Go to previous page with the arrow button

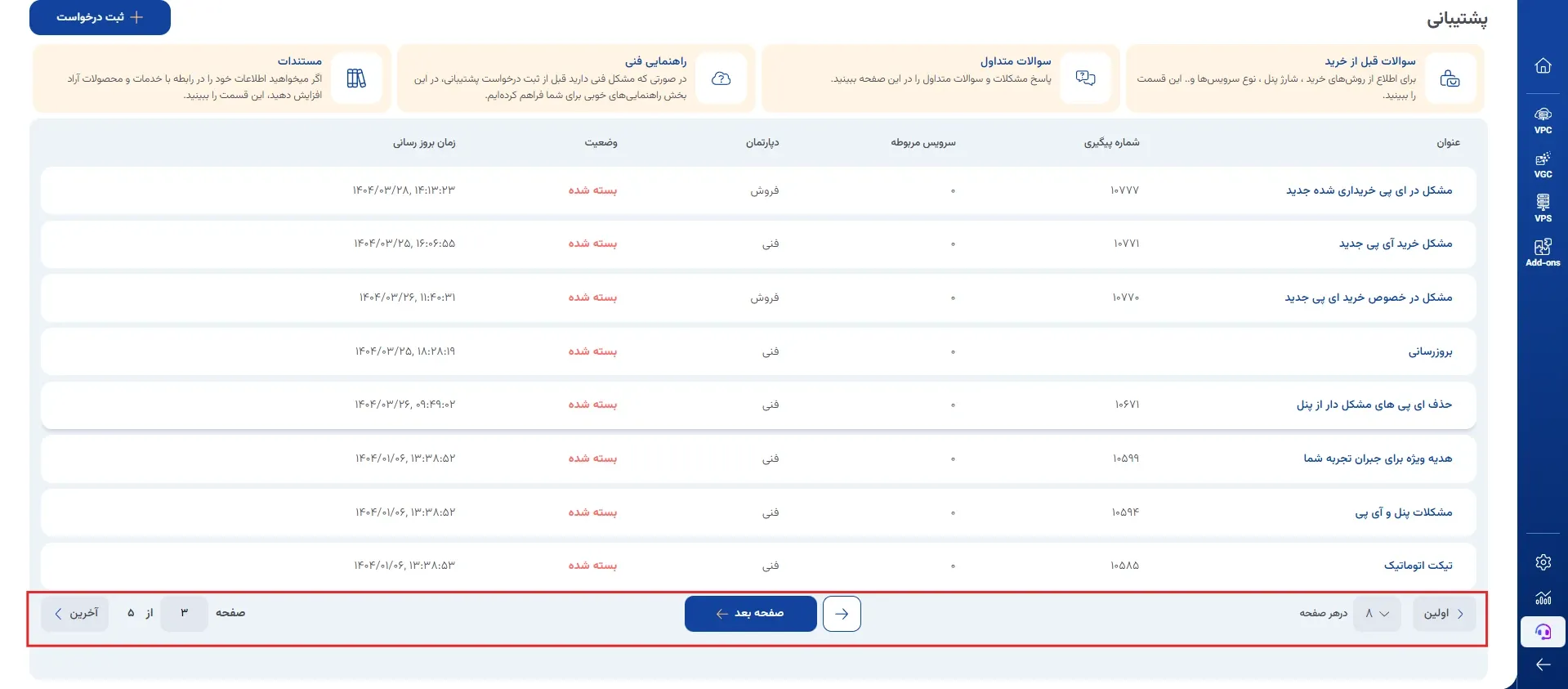[842, 614]
